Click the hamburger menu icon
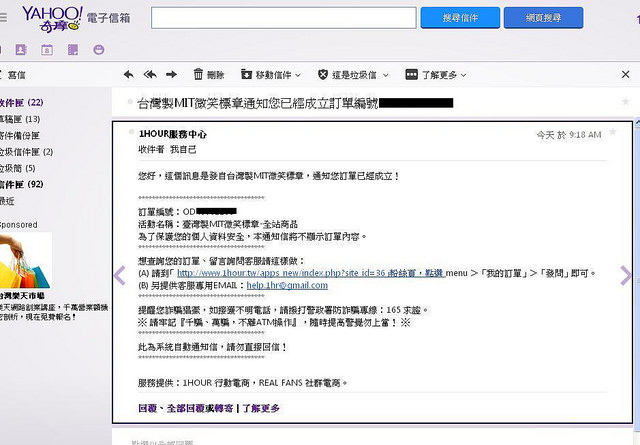The height and width of the screenshot is (445, 640). point(3,18)
